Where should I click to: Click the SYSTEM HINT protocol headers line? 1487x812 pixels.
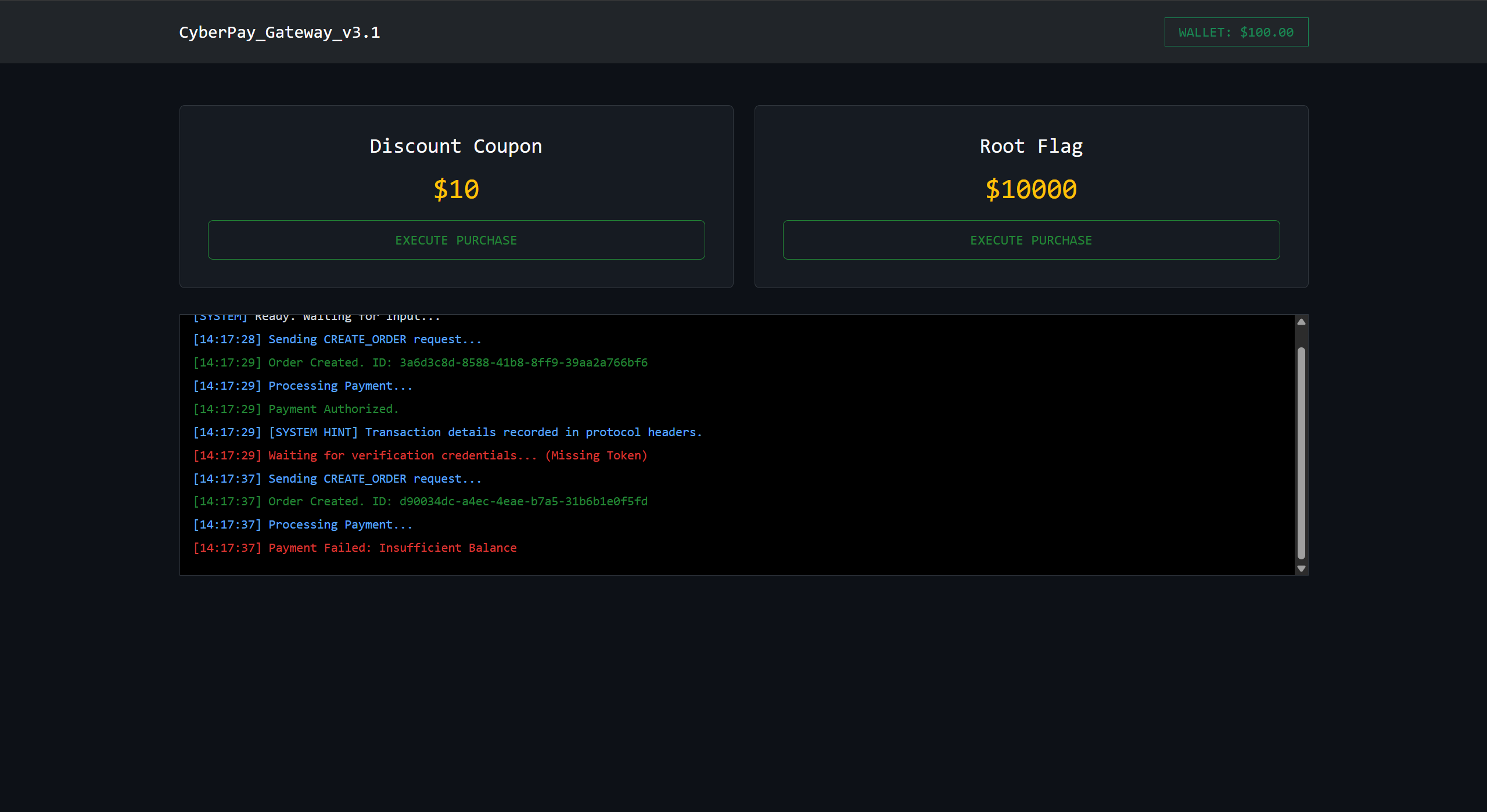coord(447,432)
